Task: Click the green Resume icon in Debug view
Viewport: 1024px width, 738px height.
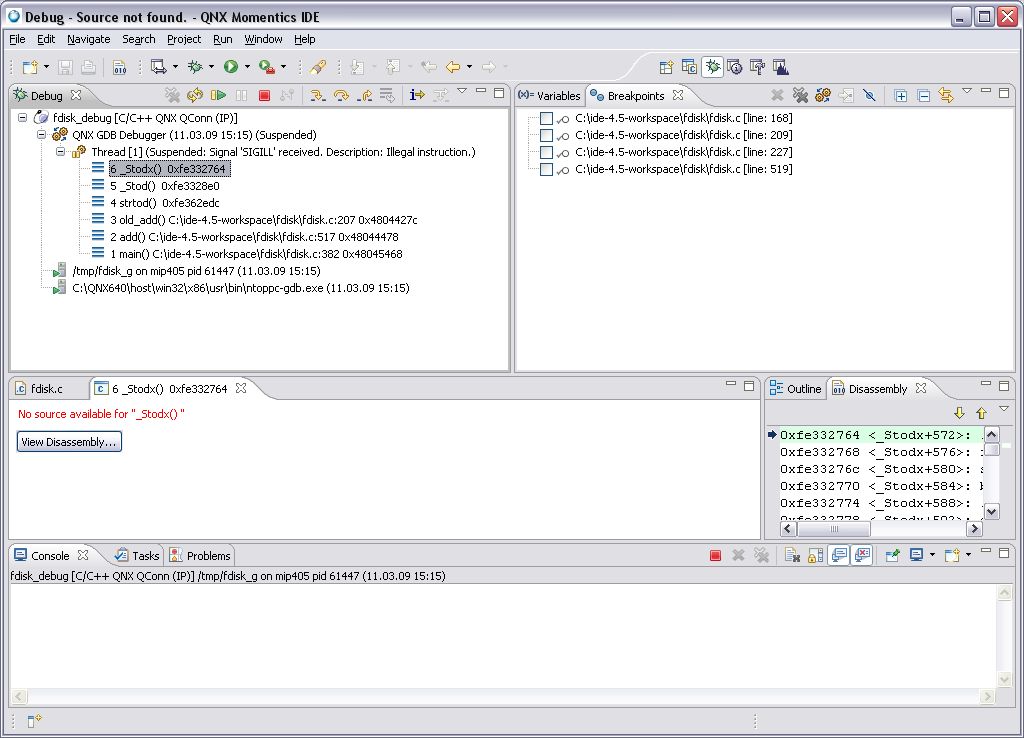Action: (218, 96)
